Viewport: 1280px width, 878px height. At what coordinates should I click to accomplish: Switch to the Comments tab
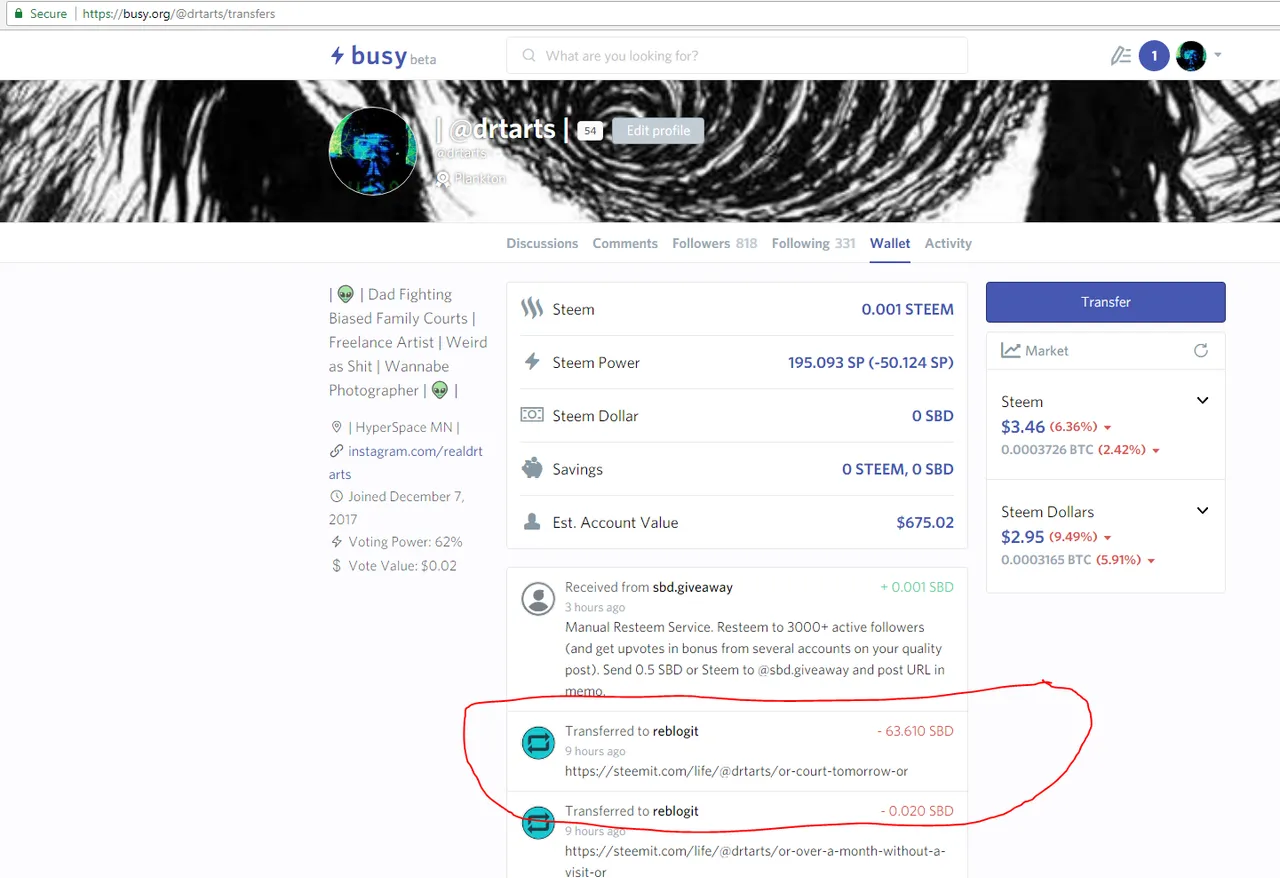[625, 243]
